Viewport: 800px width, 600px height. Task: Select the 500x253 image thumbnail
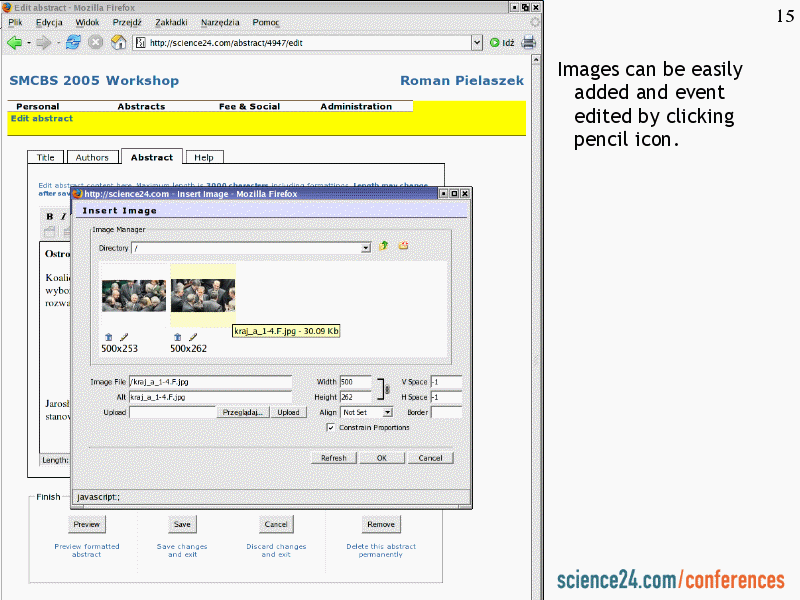point(134,296)
